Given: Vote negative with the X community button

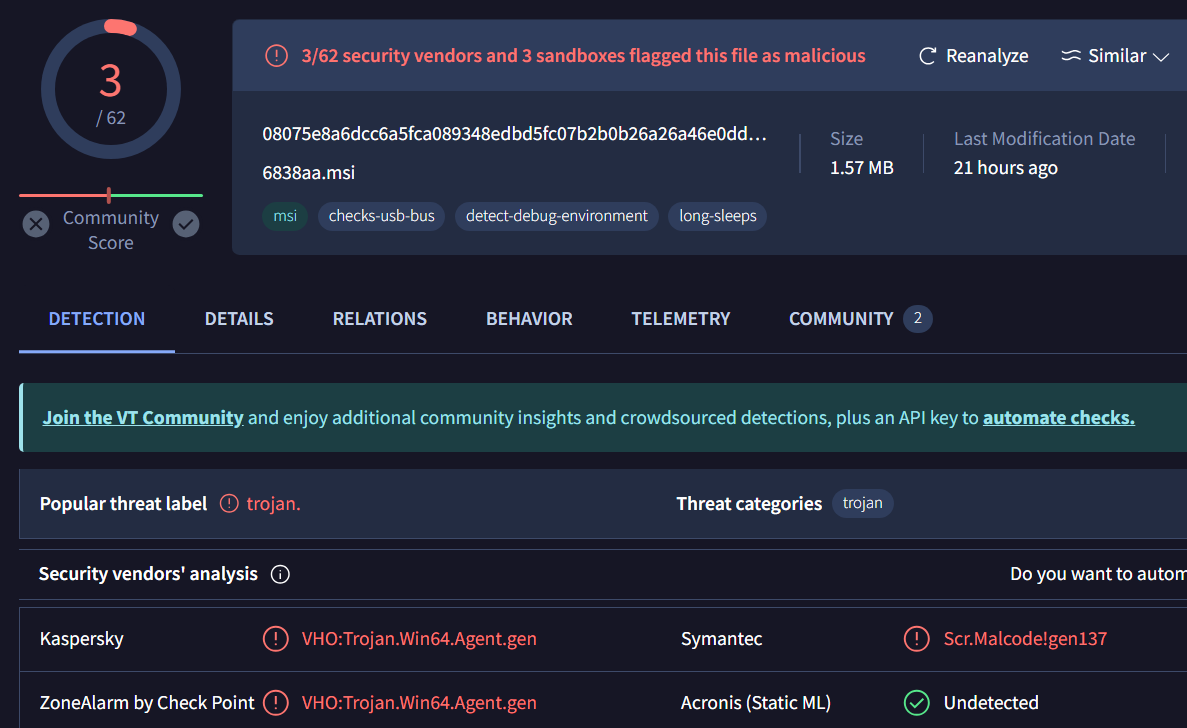Looking at the screenshot, I should [36, 224].
